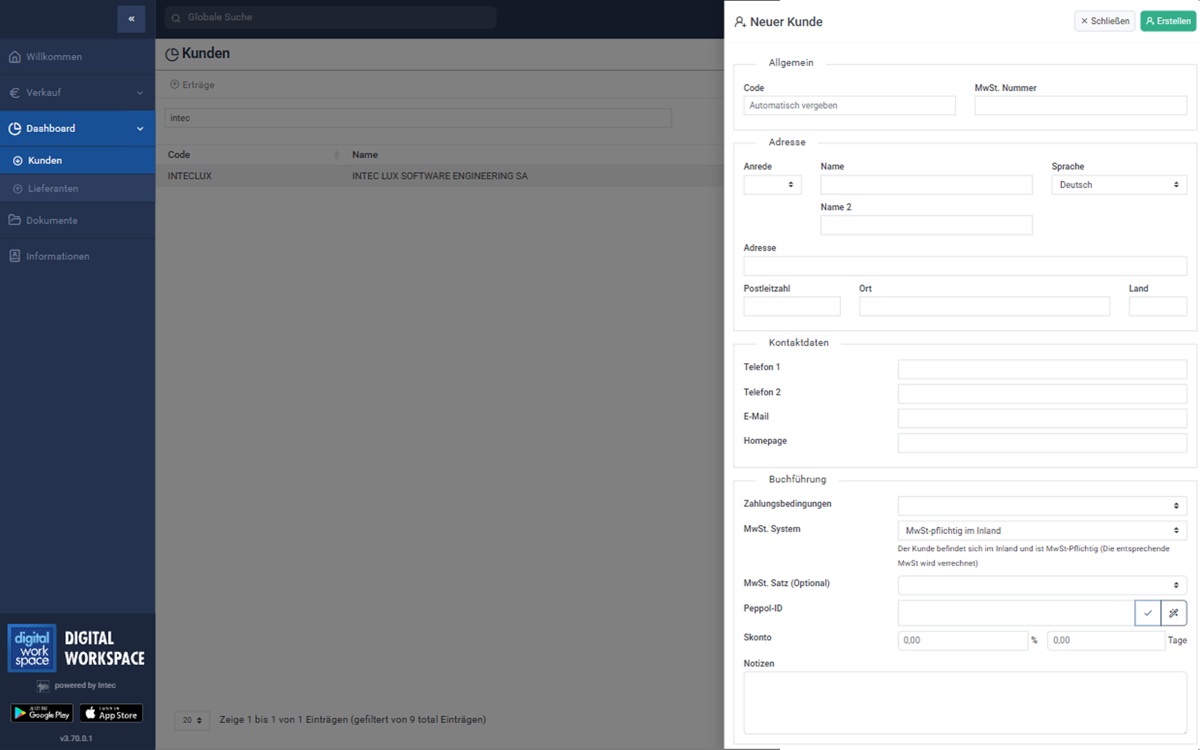The image size is (1200, 750).
Task: Open the Anrede dropdown
Action: click(x=772, y=185)
